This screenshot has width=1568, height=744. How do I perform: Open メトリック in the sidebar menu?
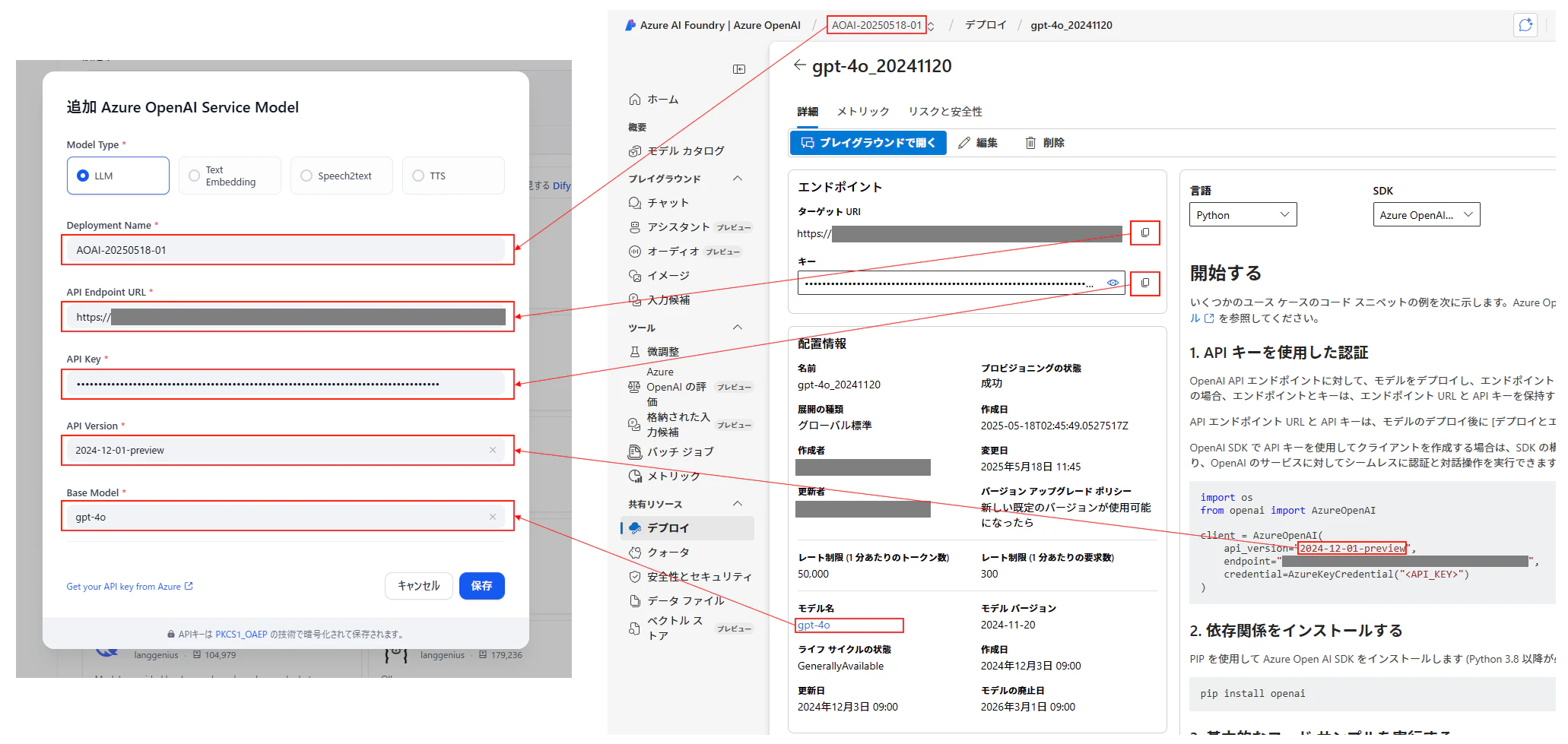click(673, 476)
